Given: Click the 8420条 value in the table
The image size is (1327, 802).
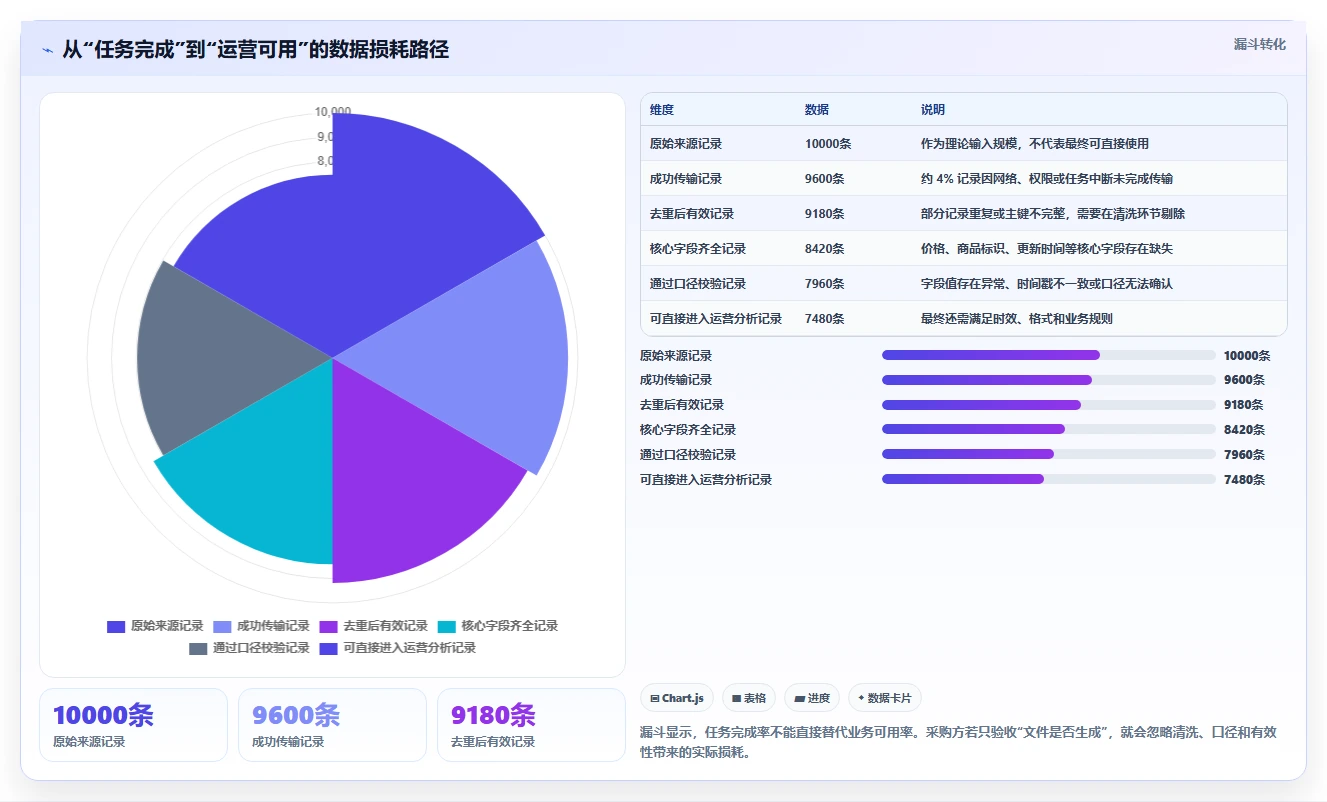Looking at the screenshot, I should tap(825, 249).
